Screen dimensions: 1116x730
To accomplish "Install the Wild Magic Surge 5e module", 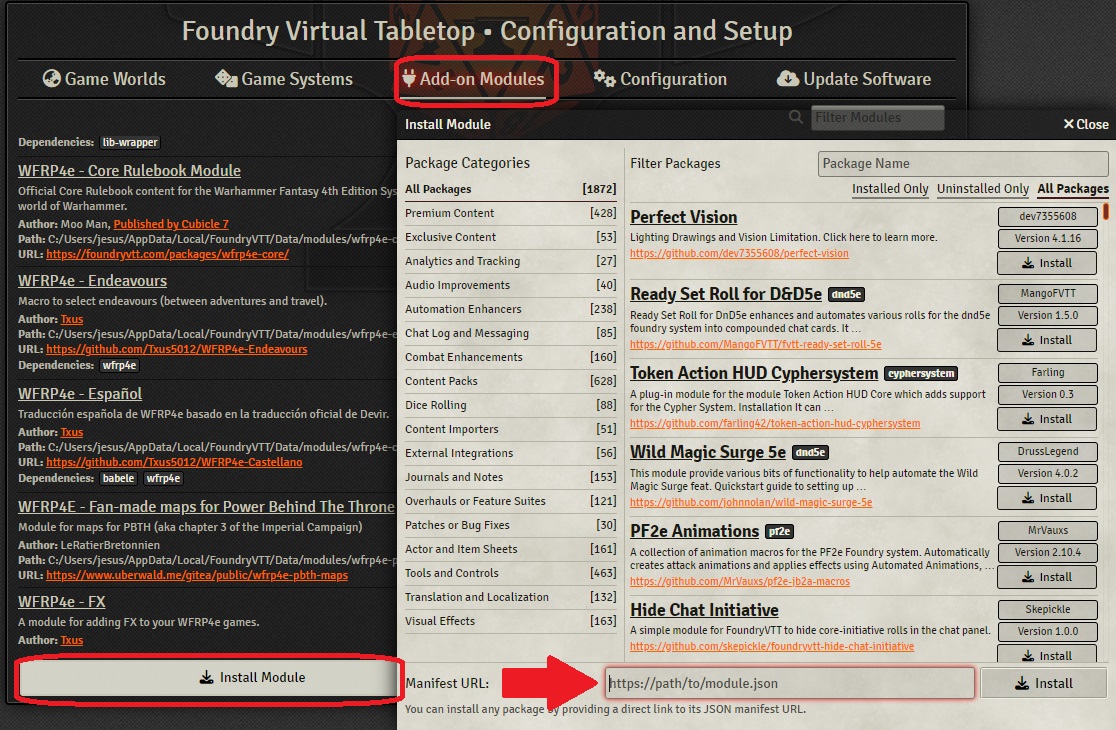I will 1047,499.
